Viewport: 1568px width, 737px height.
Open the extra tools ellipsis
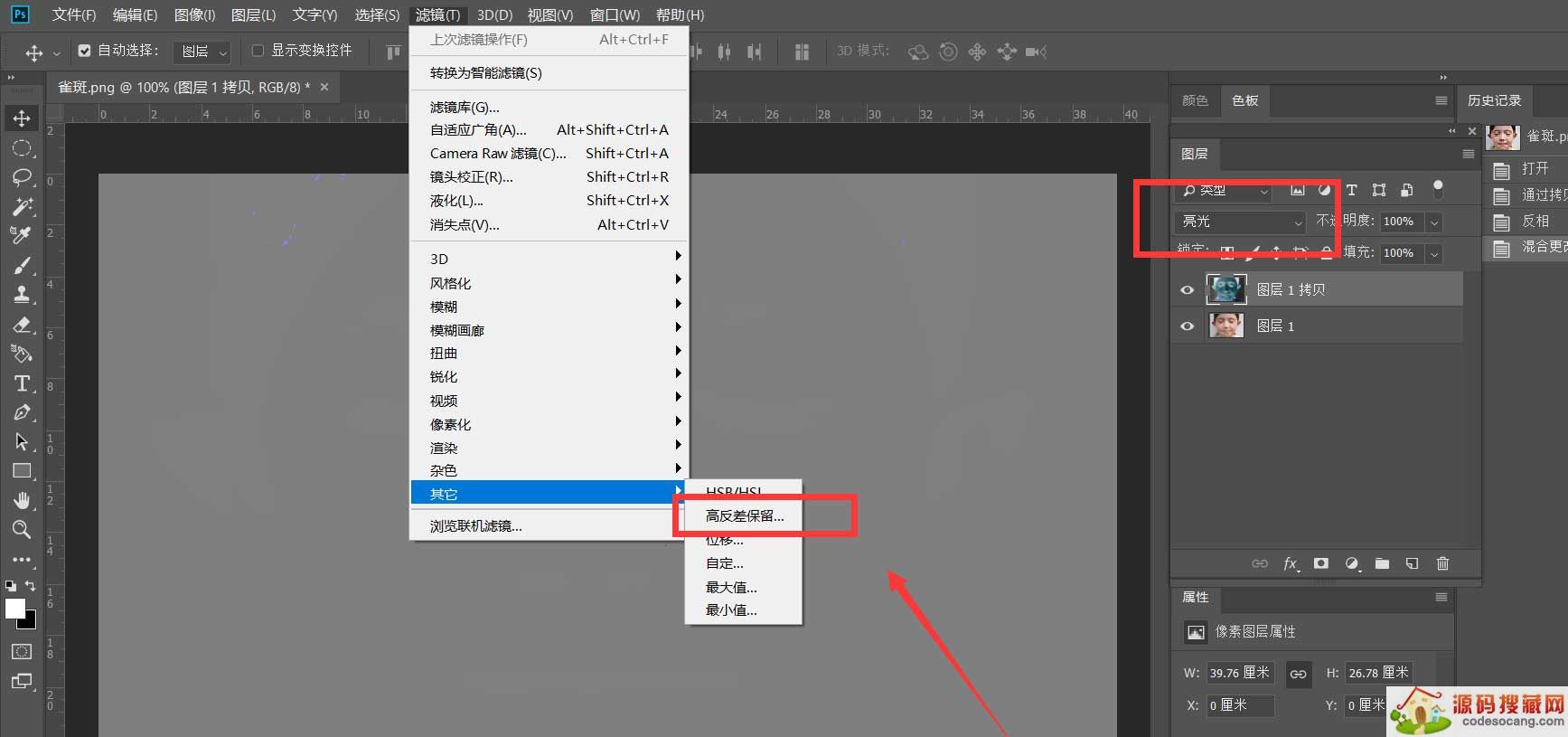(x=22, y=559)
